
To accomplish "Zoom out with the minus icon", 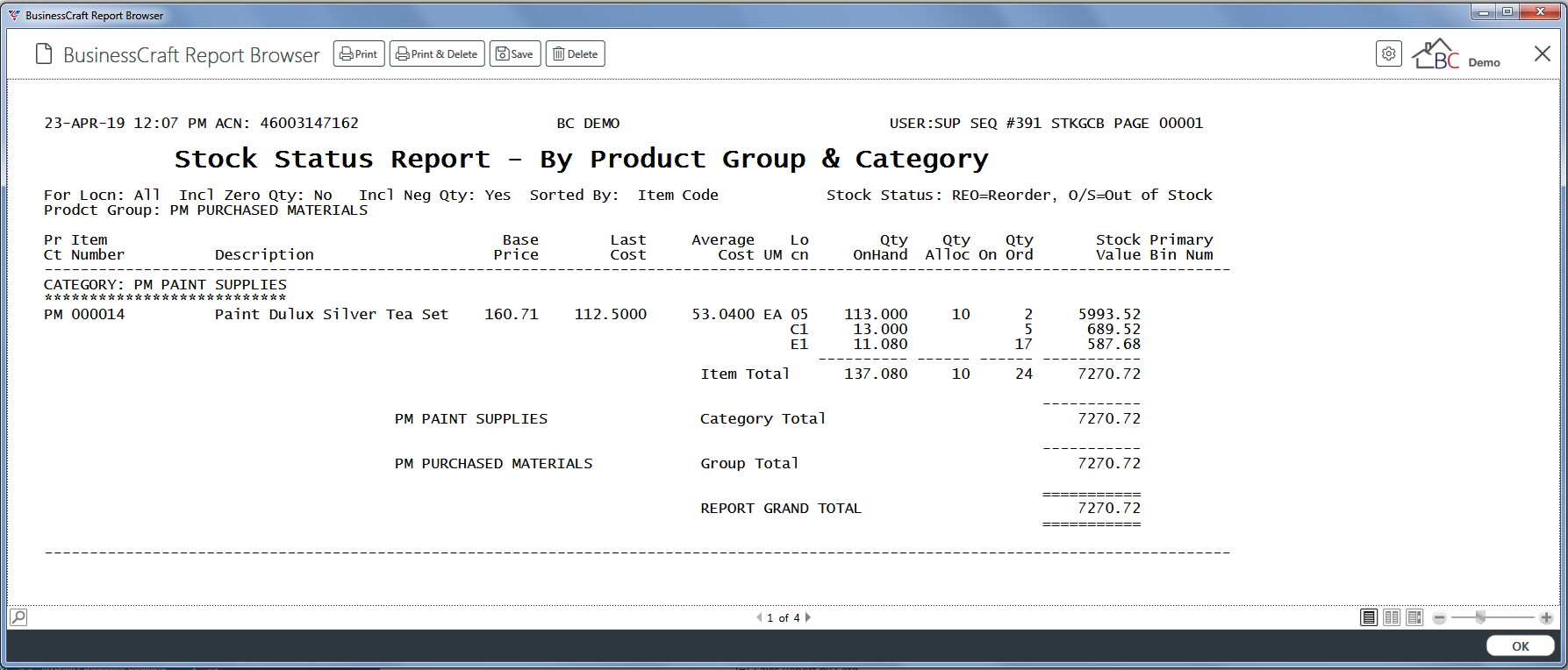I will (1439, 618).
